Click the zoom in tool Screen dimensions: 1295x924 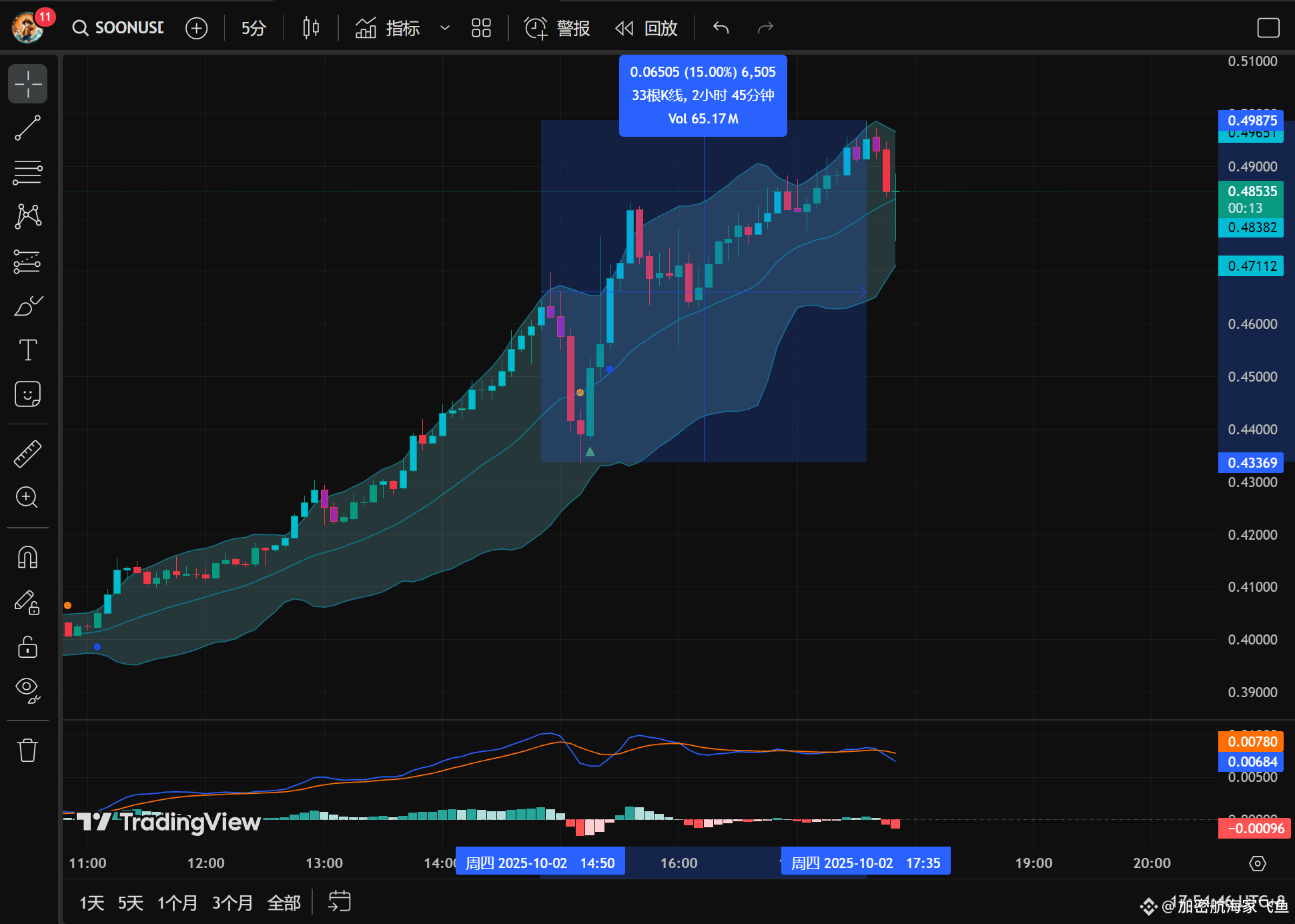point(27,497)
